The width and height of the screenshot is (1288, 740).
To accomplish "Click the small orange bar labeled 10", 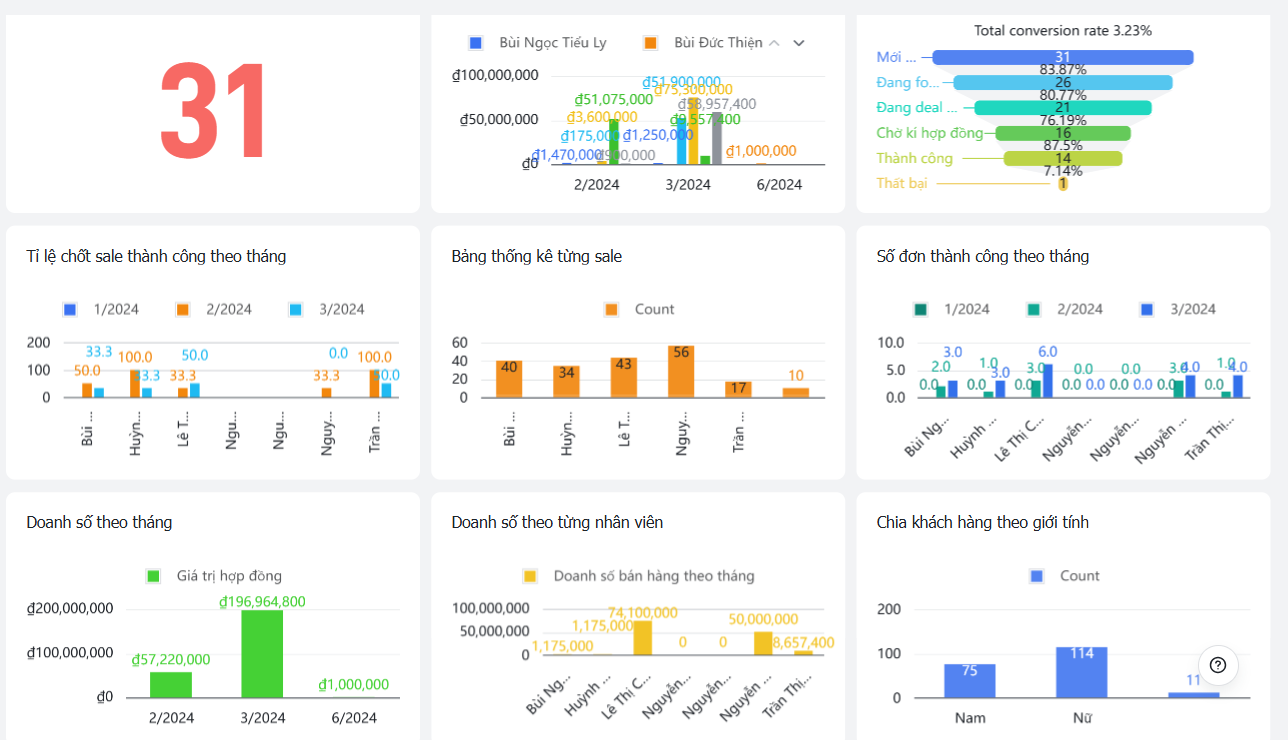I will click(796, 392).
